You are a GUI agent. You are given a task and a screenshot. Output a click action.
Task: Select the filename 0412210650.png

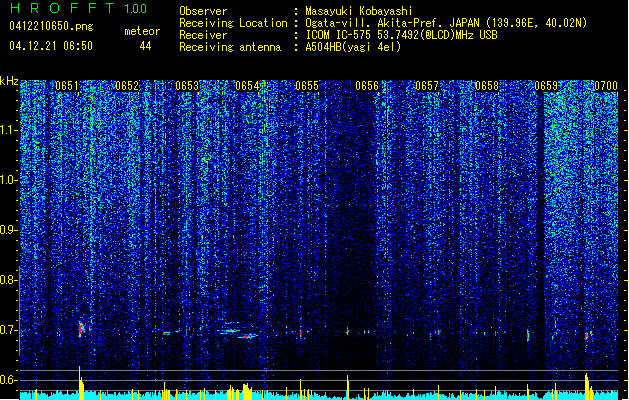(51, 26)
